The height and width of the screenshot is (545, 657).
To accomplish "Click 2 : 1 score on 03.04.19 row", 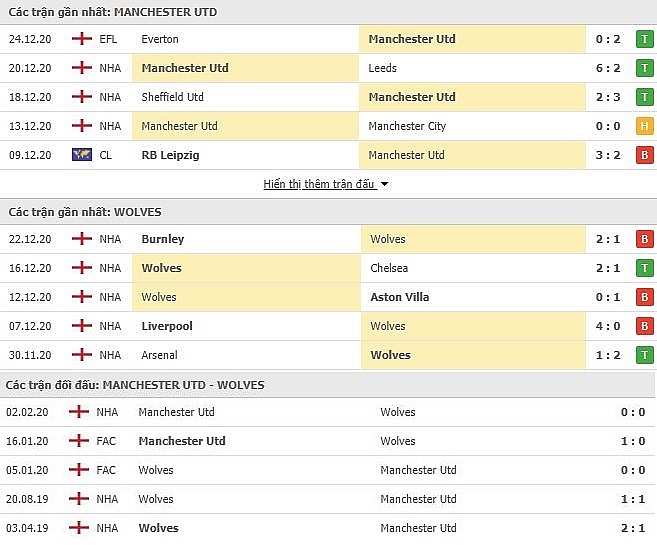I will coord(633,528).
